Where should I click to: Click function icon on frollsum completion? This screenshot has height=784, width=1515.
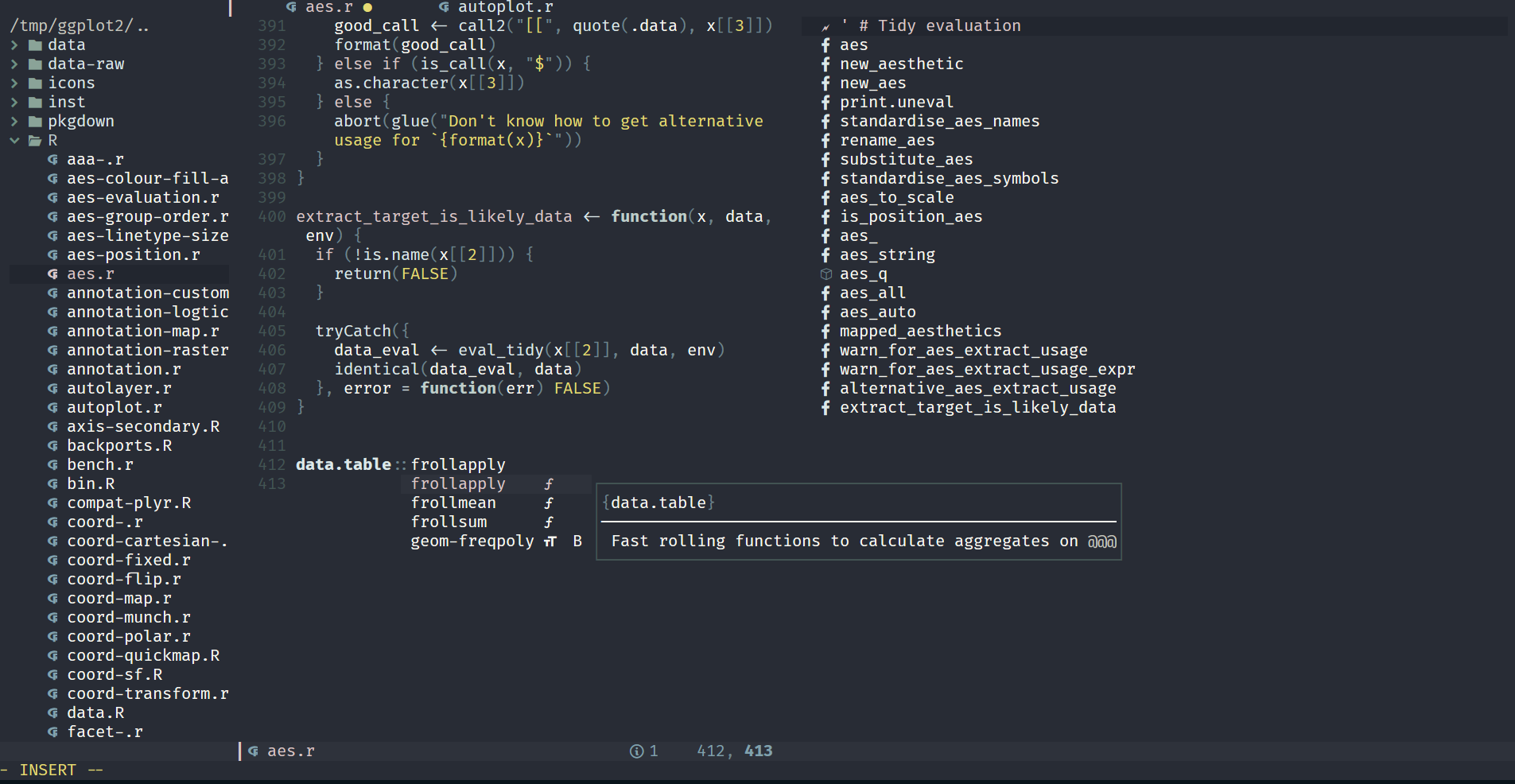[x=549, y=522]
